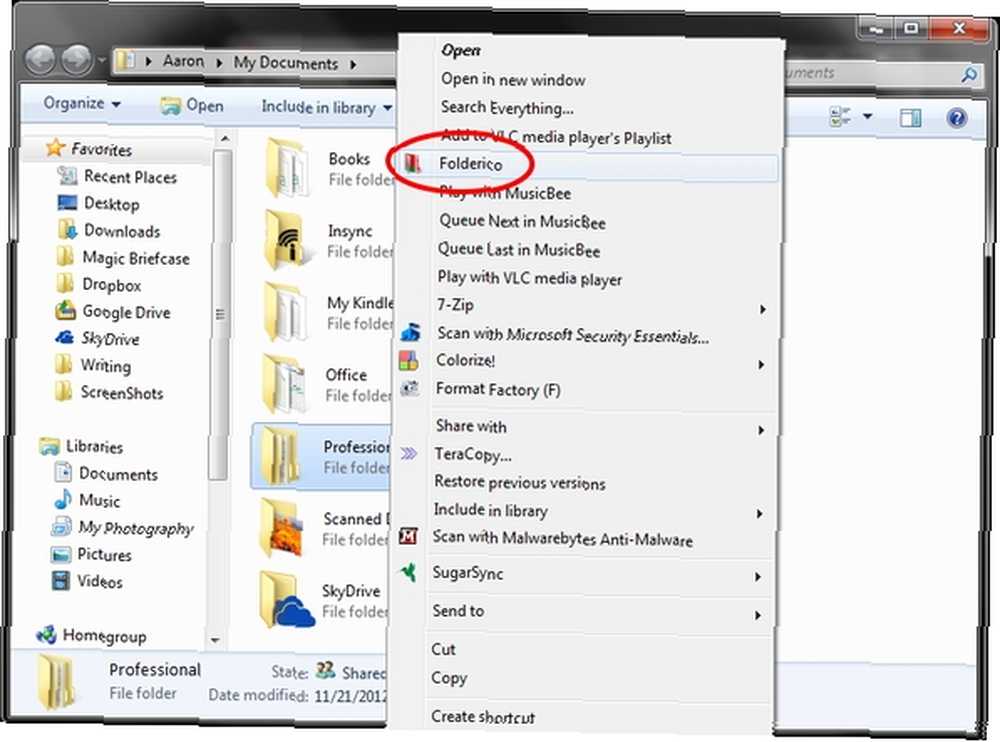
Task: Click the Folderico red folder icon
Action: pyautogui.click(x=413, y=164)
